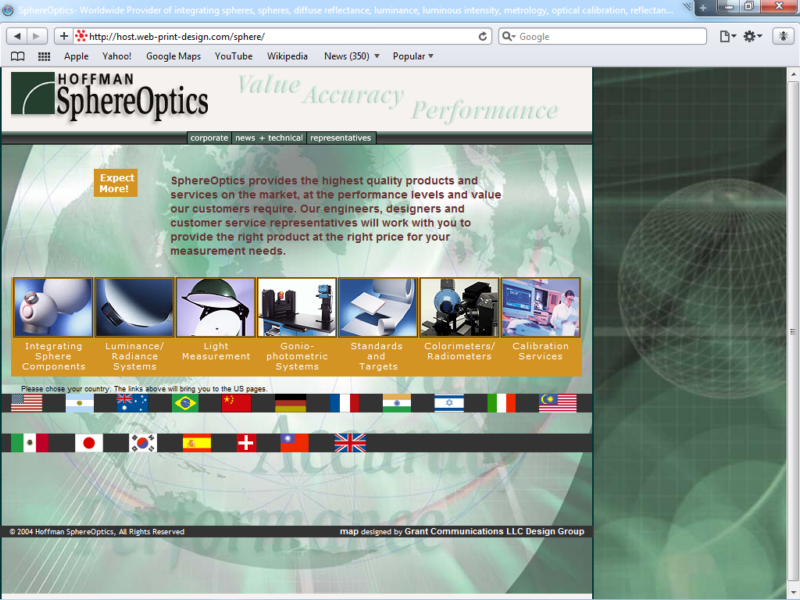This screenshot has width=800, height=600.
Task: Click the scrollbar up arrow
Action: pyautogui.click(x=793, y=75)
